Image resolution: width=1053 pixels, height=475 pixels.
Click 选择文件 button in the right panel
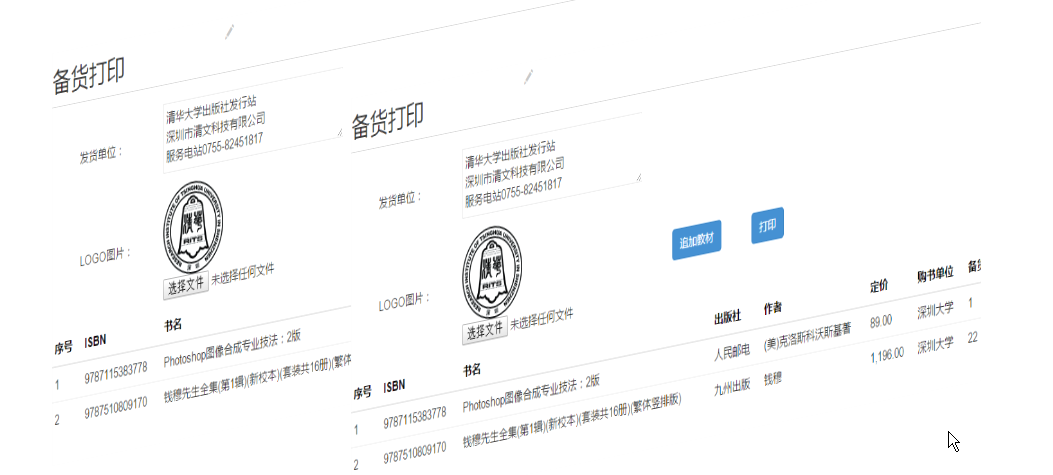click(484, 330)
